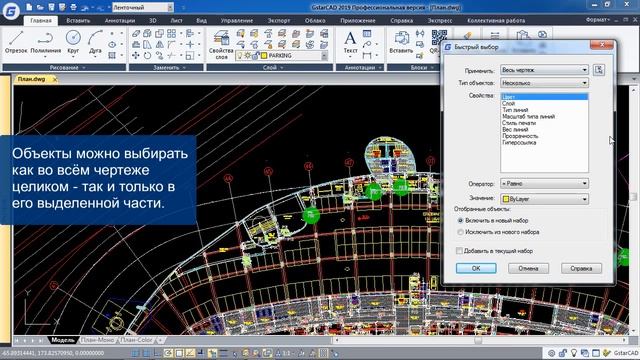The image size is (640, 360).
Task: Open the Оператор dropdown
Action: point(544,184)
